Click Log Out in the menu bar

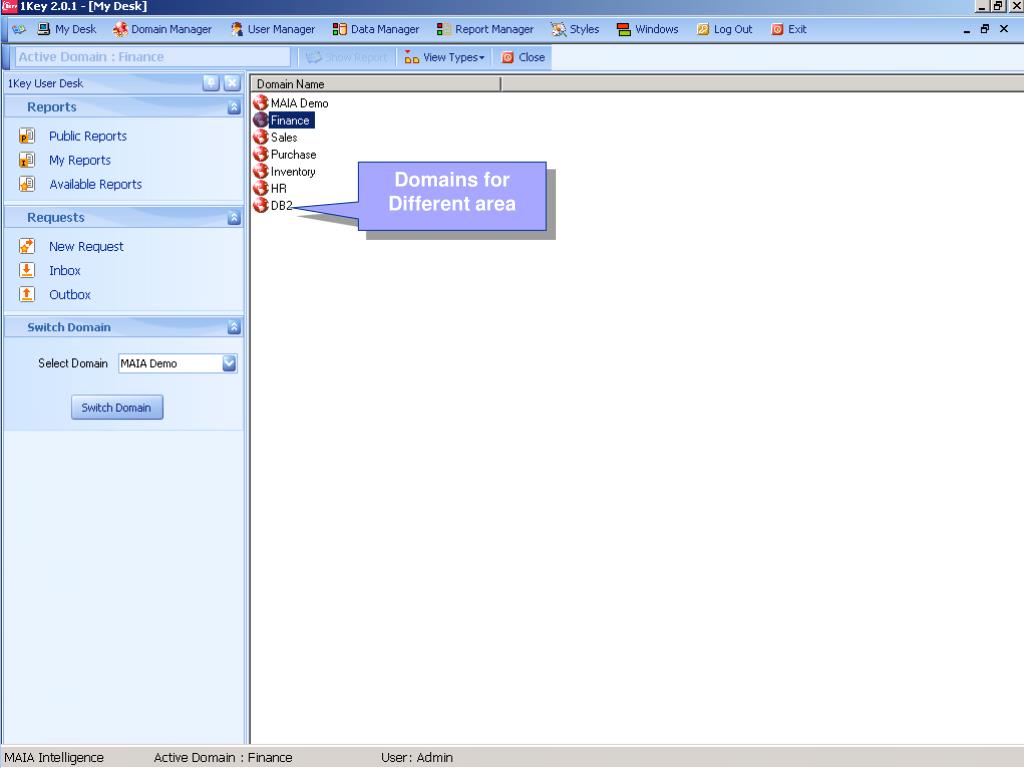pos(725,29)
